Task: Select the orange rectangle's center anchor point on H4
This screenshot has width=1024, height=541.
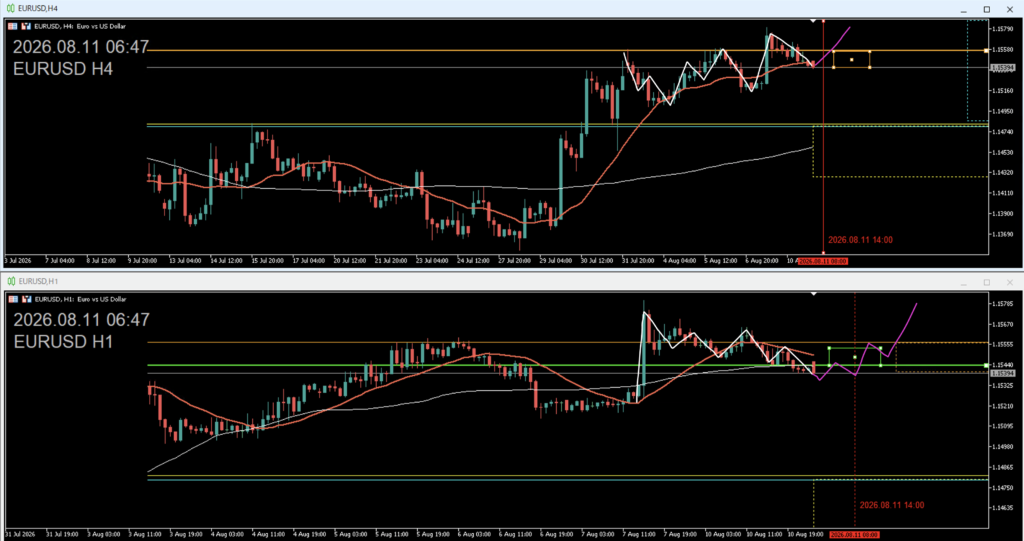Action: [852, 60]
